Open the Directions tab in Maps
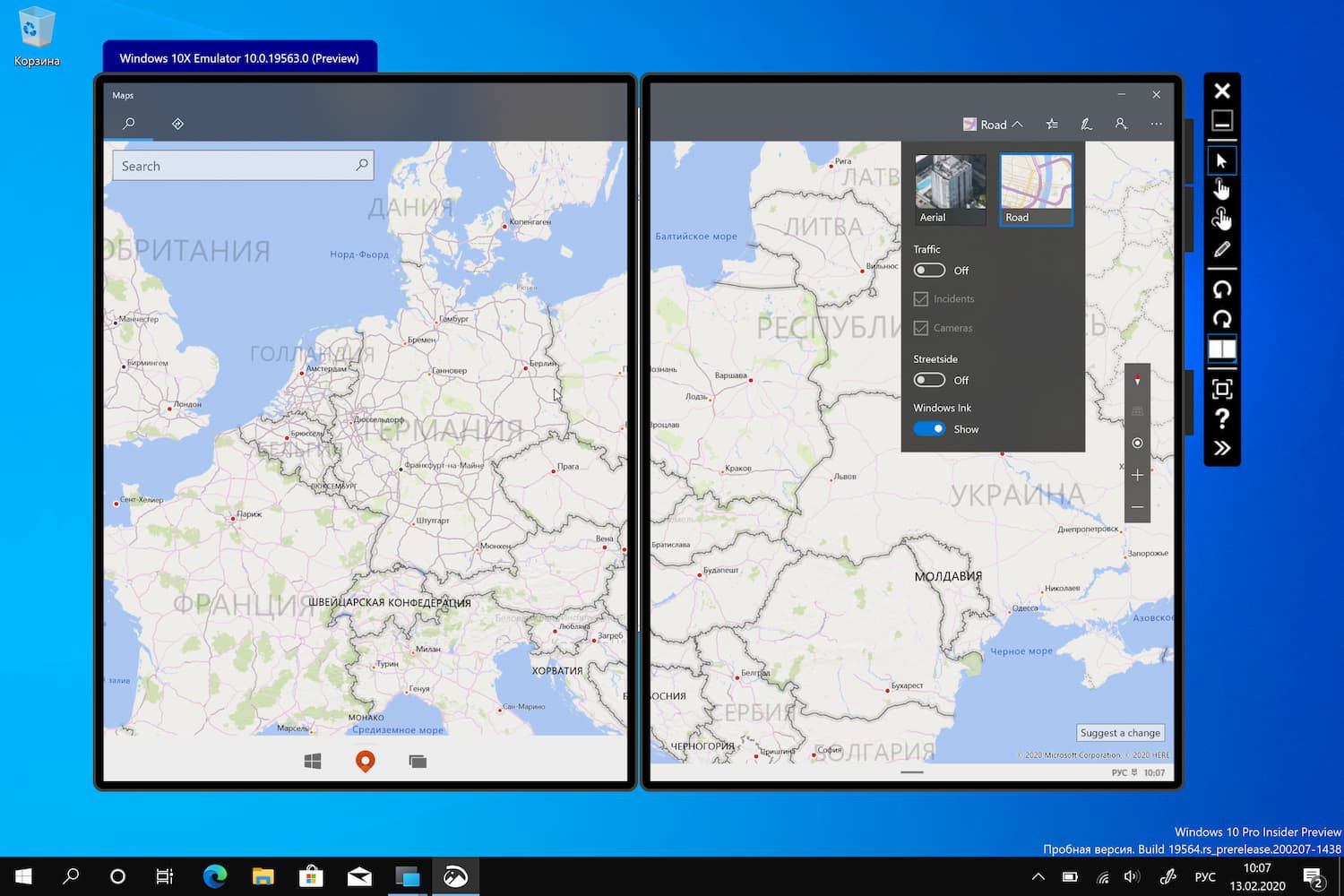 (x=177, y=124)
